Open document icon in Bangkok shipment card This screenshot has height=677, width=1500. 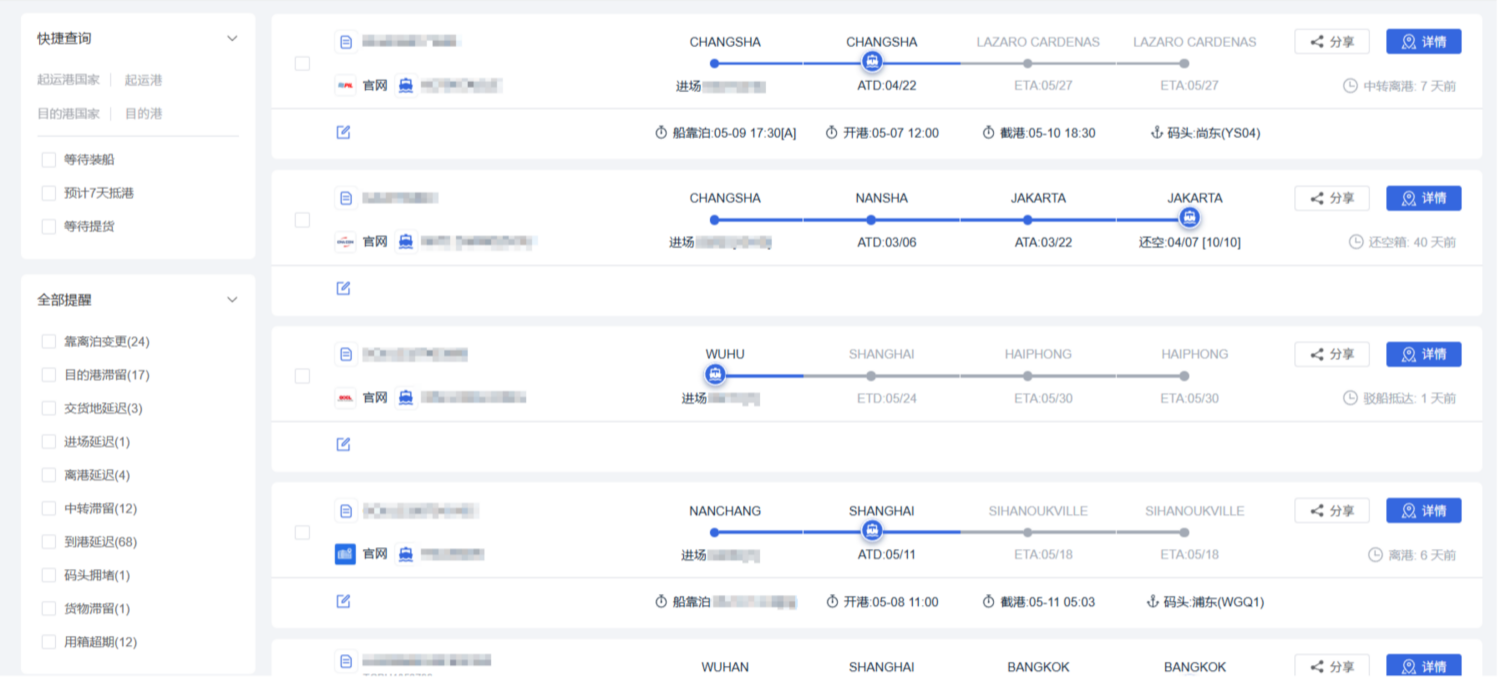point(346,662)
